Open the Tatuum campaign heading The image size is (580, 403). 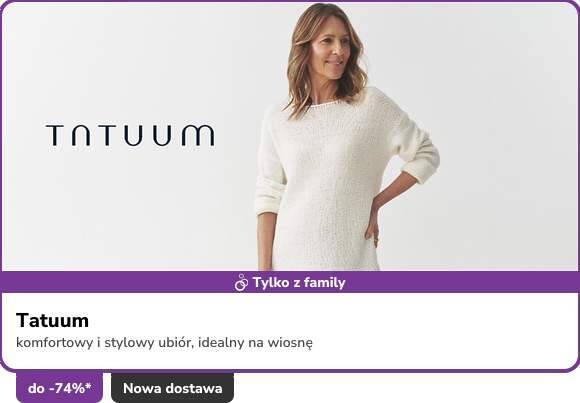[52, 320]
